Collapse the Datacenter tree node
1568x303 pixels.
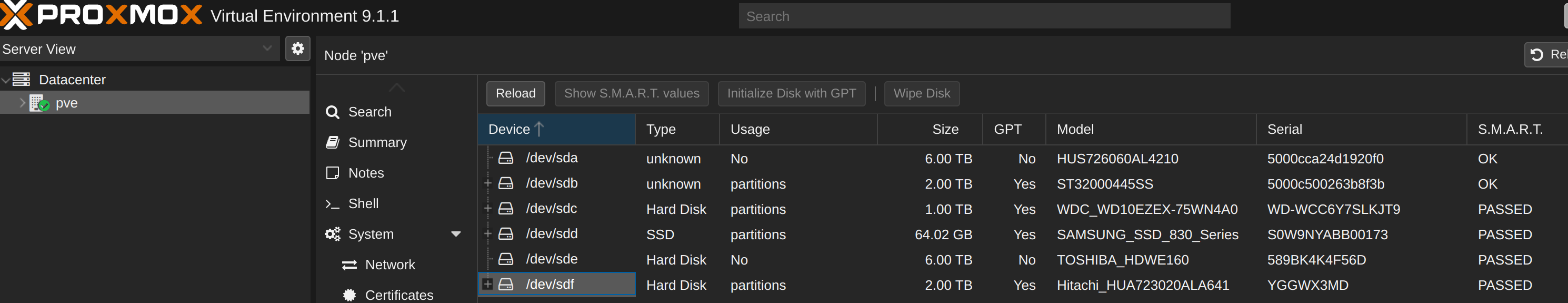[x=5, y=80]
